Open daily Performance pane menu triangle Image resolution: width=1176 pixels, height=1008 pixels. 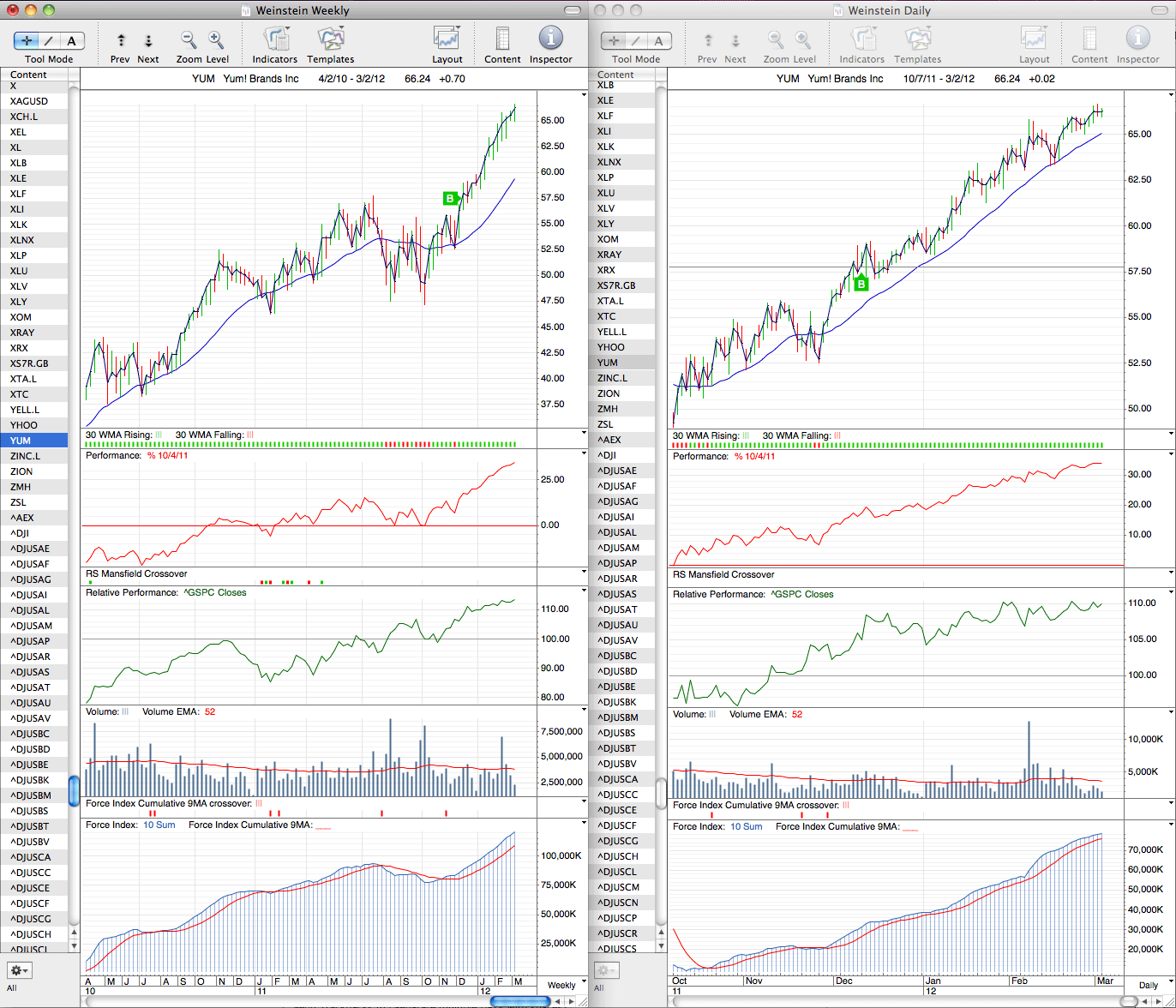[x=1172, y=456]
